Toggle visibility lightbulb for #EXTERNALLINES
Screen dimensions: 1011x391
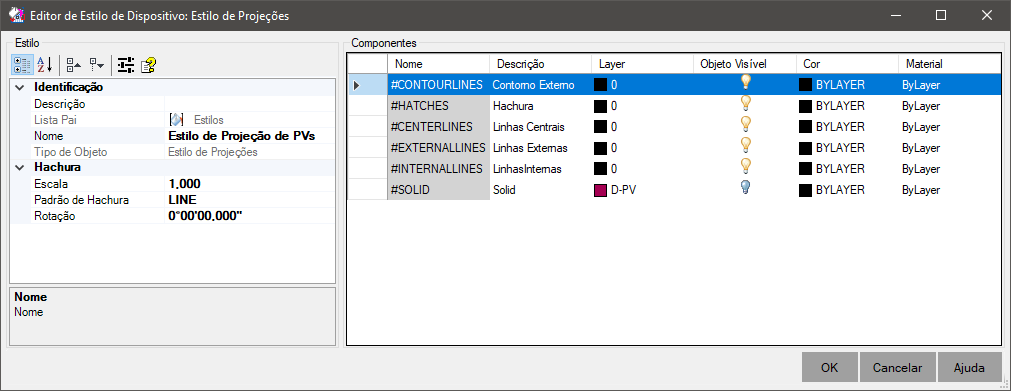[745, 145]
